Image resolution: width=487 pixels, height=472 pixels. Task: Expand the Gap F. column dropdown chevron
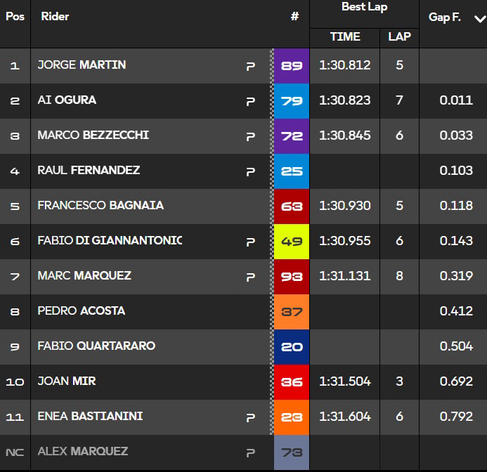pyautogui.click(x=480, y=19)
